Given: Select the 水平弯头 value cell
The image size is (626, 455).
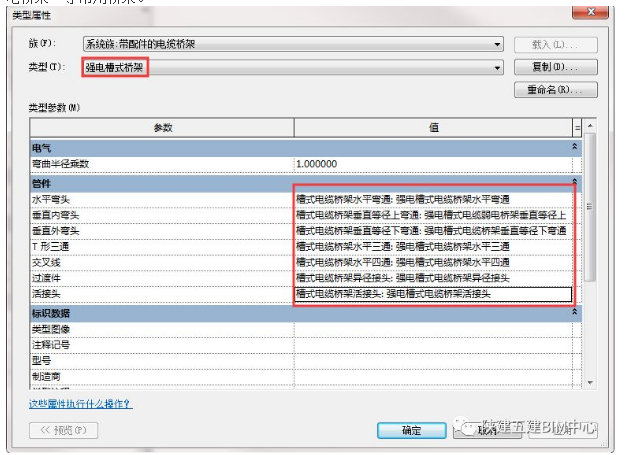Looking at the screenshot, I should click(x=433, y=199).
